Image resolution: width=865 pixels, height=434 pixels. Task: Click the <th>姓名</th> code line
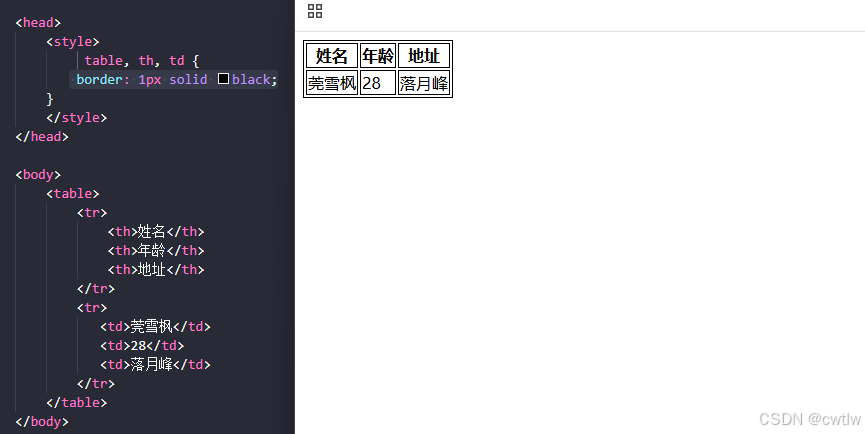pyautogui.click(x=156, y=232)
